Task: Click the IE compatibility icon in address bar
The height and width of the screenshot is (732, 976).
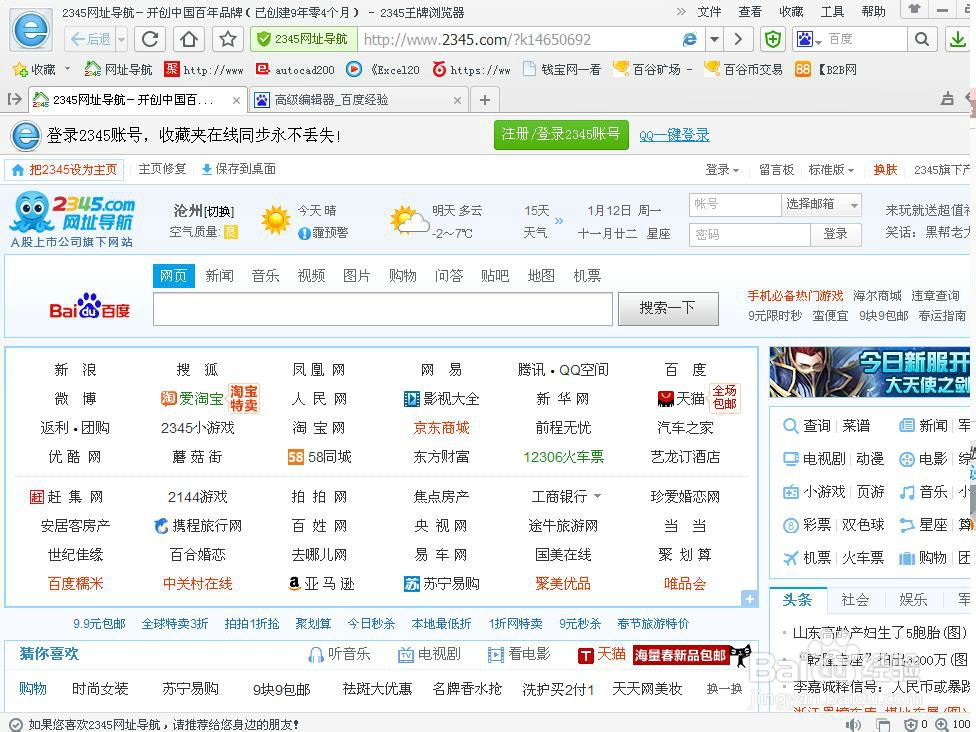Action: pyautogui.click(x=690, y=39)
